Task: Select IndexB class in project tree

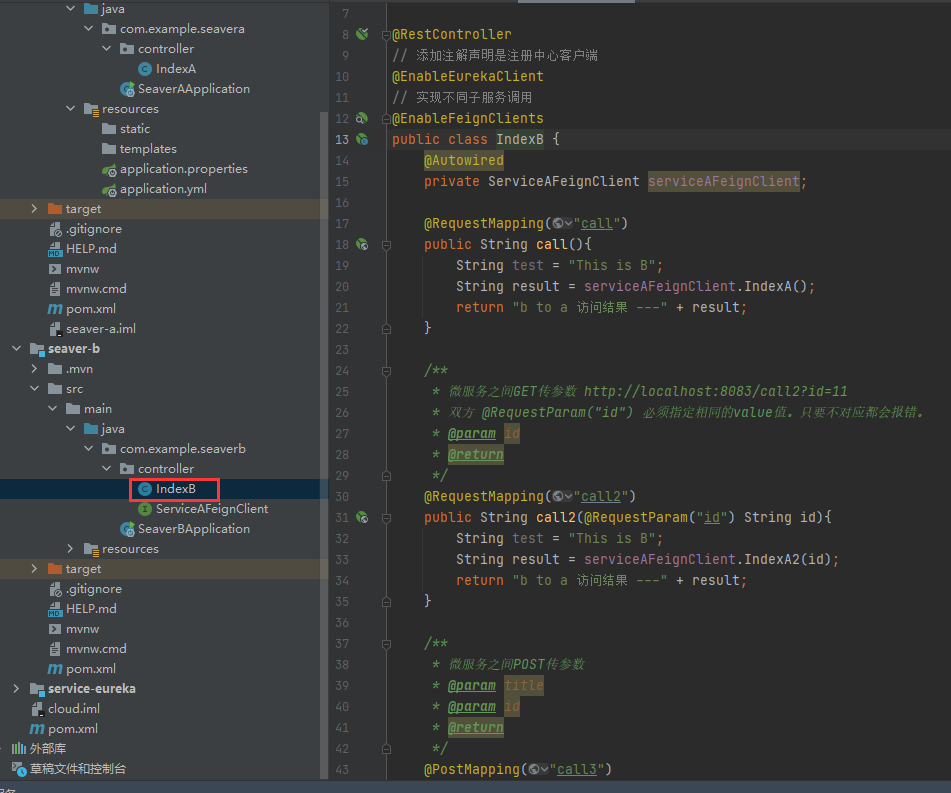Action: point(175,489)
